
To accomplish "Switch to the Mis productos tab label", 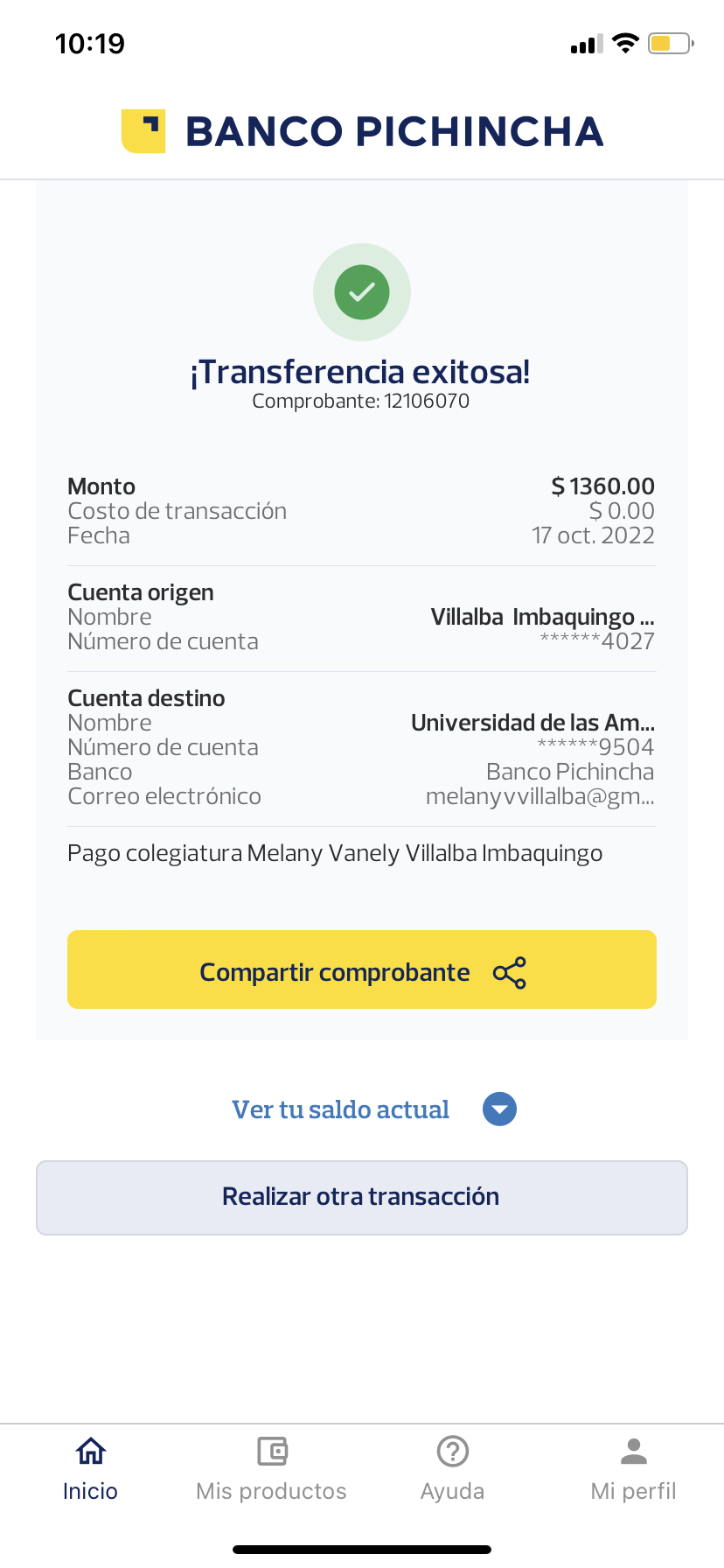I will coord(271,1491).
